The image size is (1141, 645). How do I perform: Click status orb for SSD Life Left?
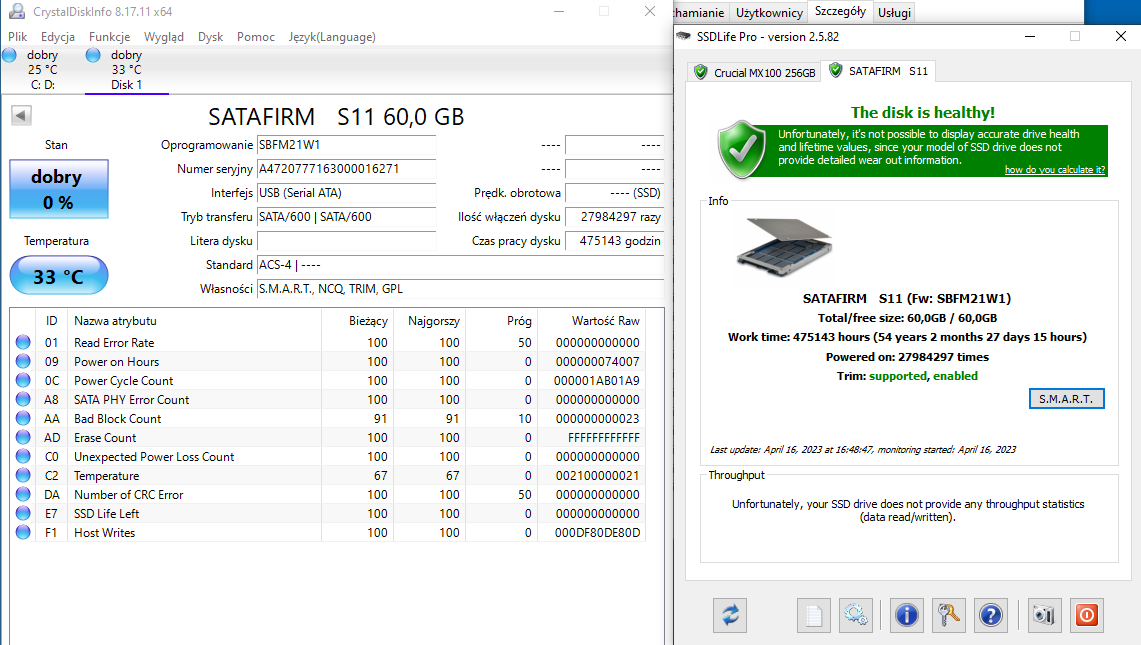click(23, 513)
